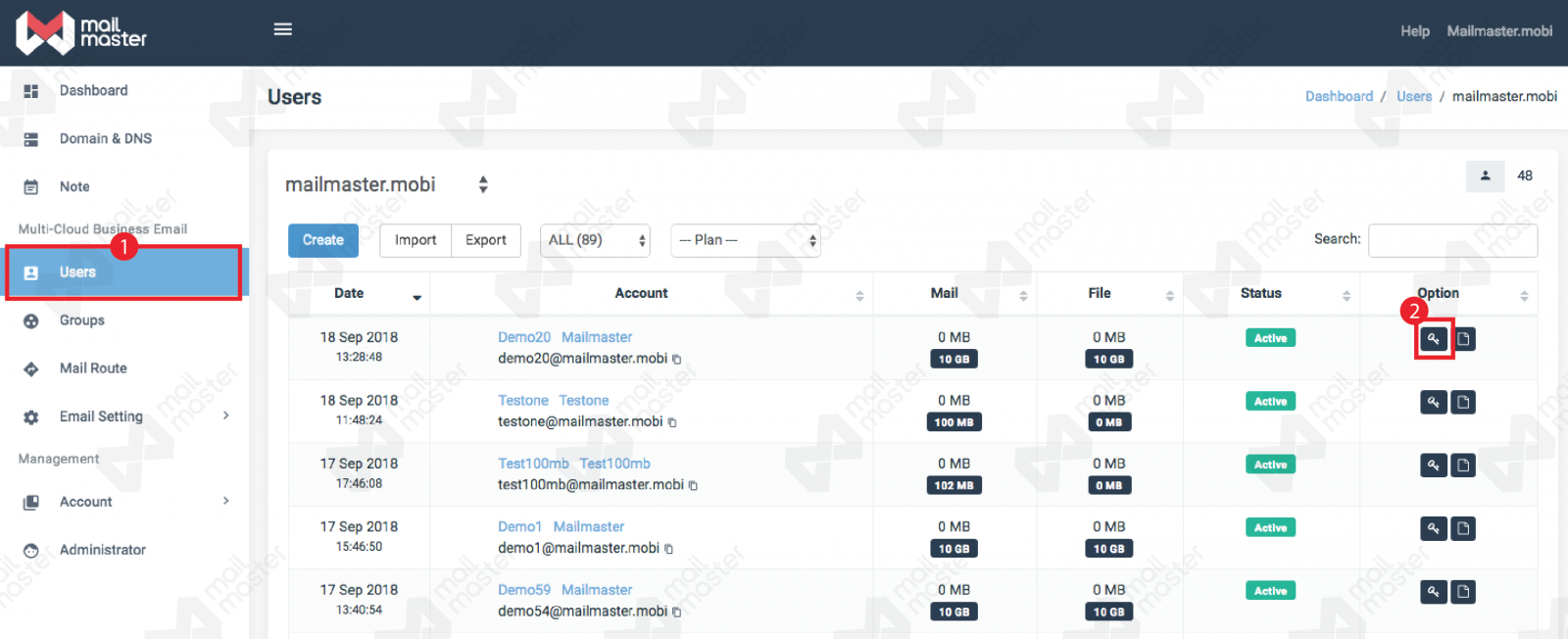1568x639 pixels.
Task: Click key icon for testone@mailmaster.mobi
Action: pos(1434,402)
